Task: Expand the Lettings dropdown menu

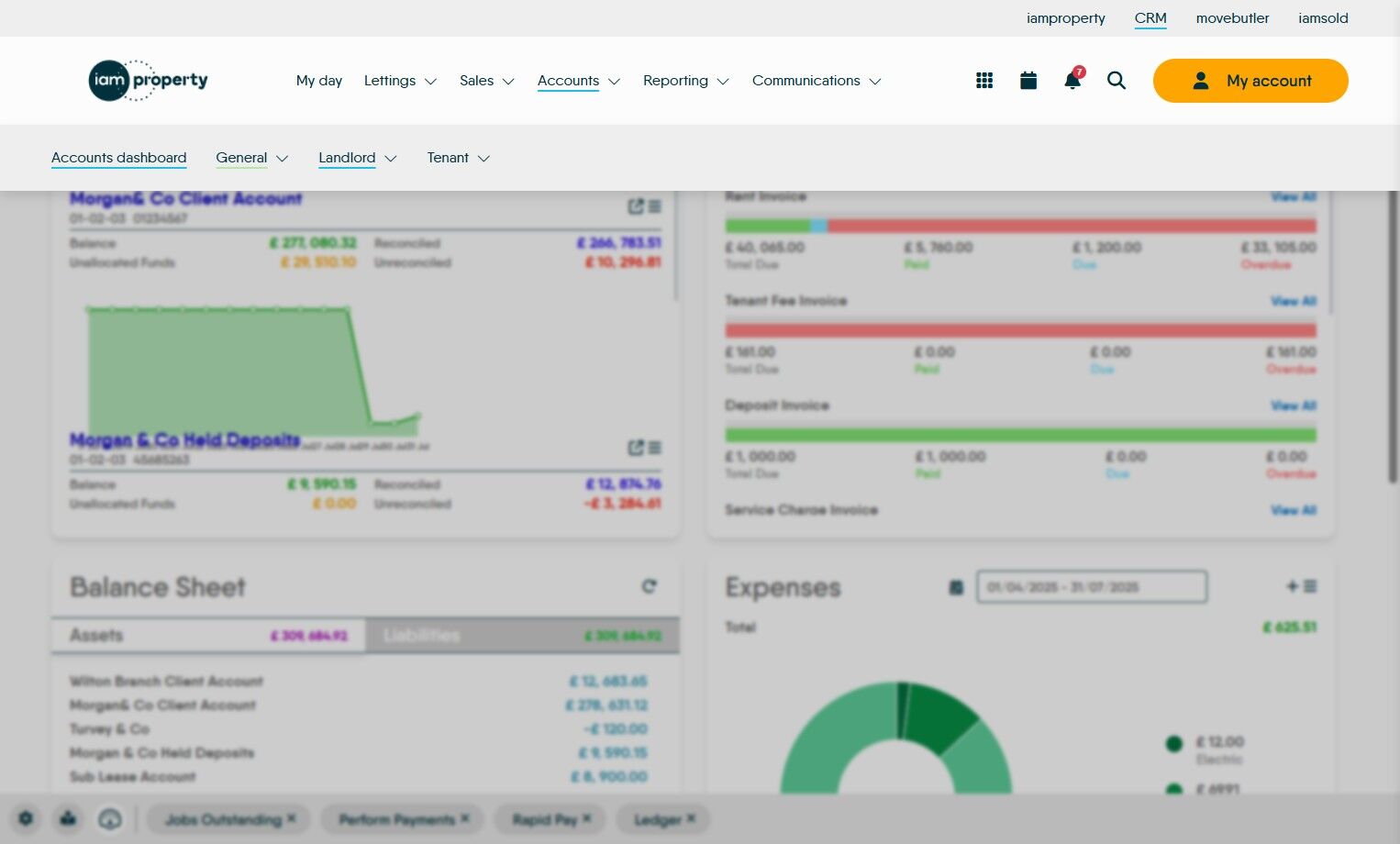Action: [400, 81]
